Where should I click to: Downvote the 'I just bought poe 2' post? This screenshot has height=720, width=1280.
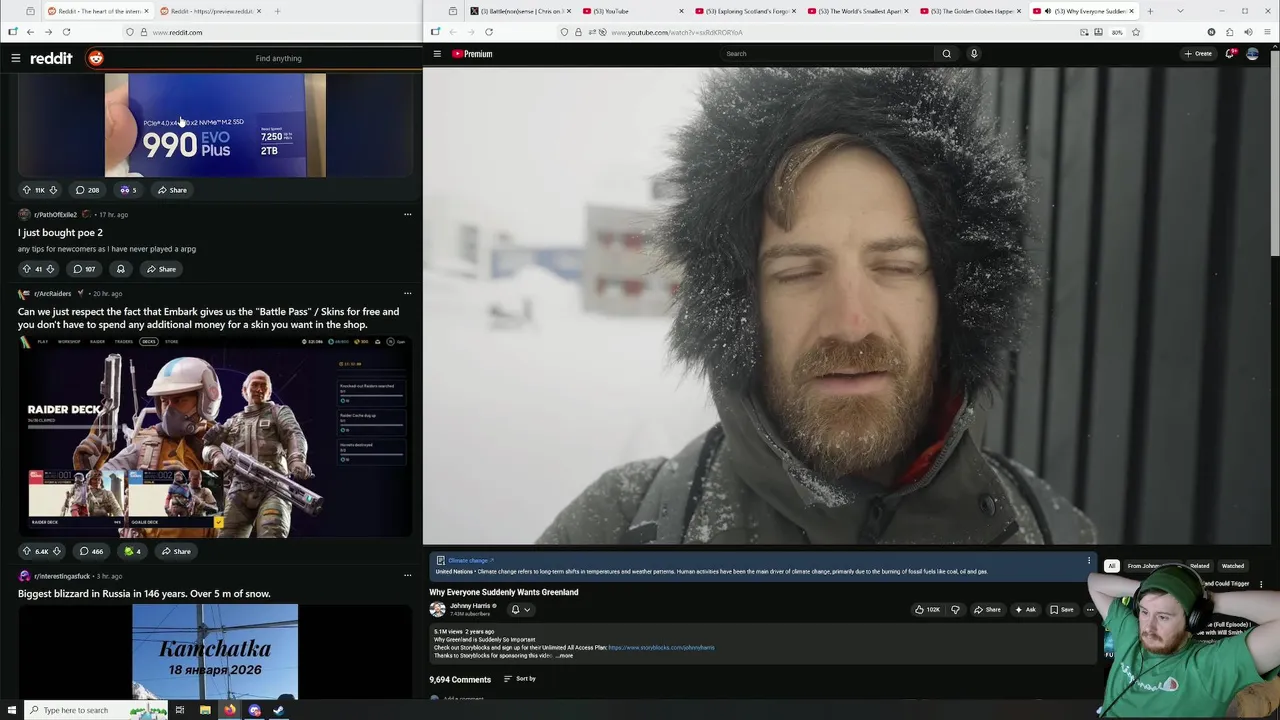tap(50, 269)
